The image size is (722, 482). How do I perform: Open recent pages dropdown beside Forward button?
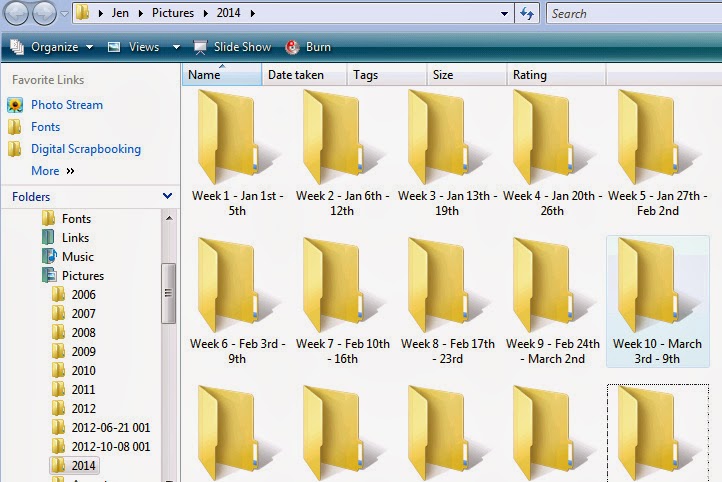pyautogui.click(x=64, y=14)
